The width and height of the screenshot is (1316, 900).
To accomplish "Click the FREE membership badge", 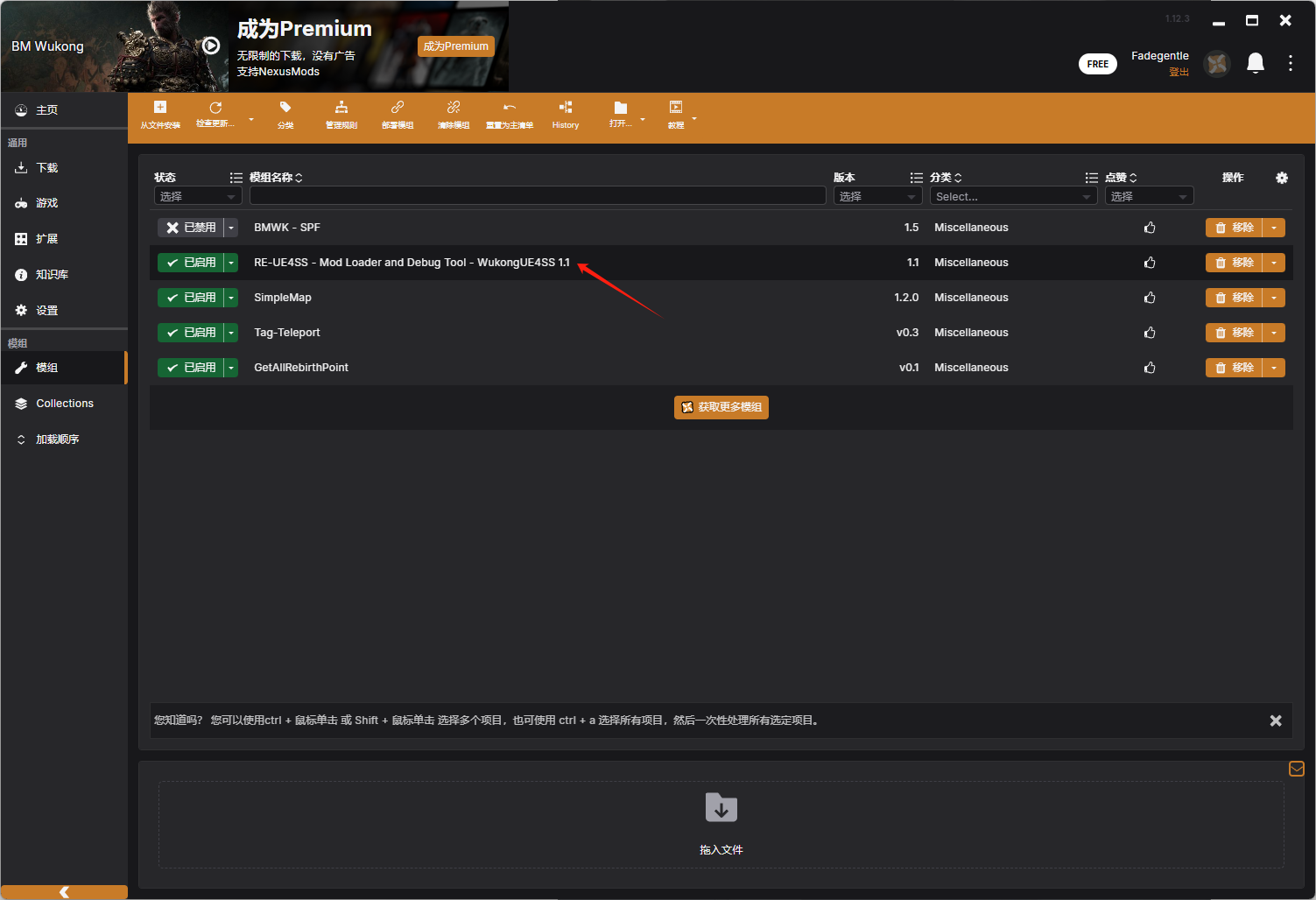I will (1098, 64).
